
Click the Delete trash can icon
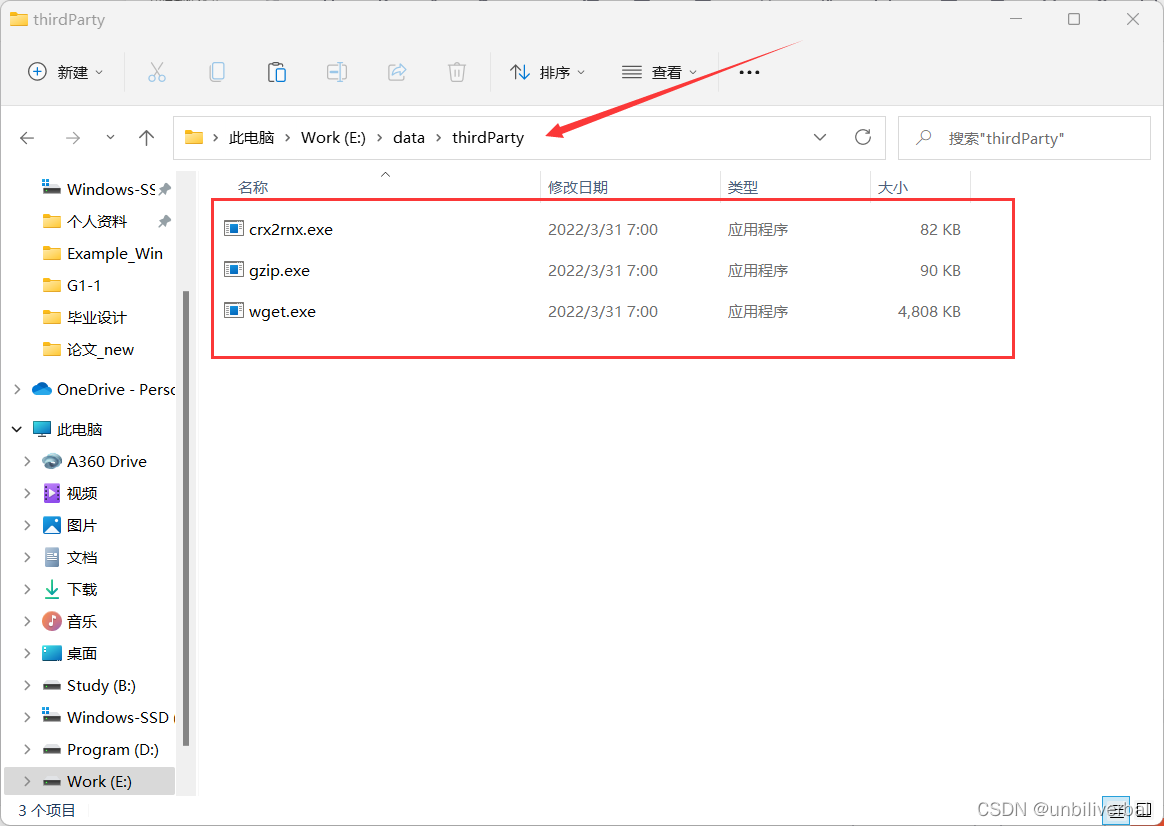(x=457, y=72)
